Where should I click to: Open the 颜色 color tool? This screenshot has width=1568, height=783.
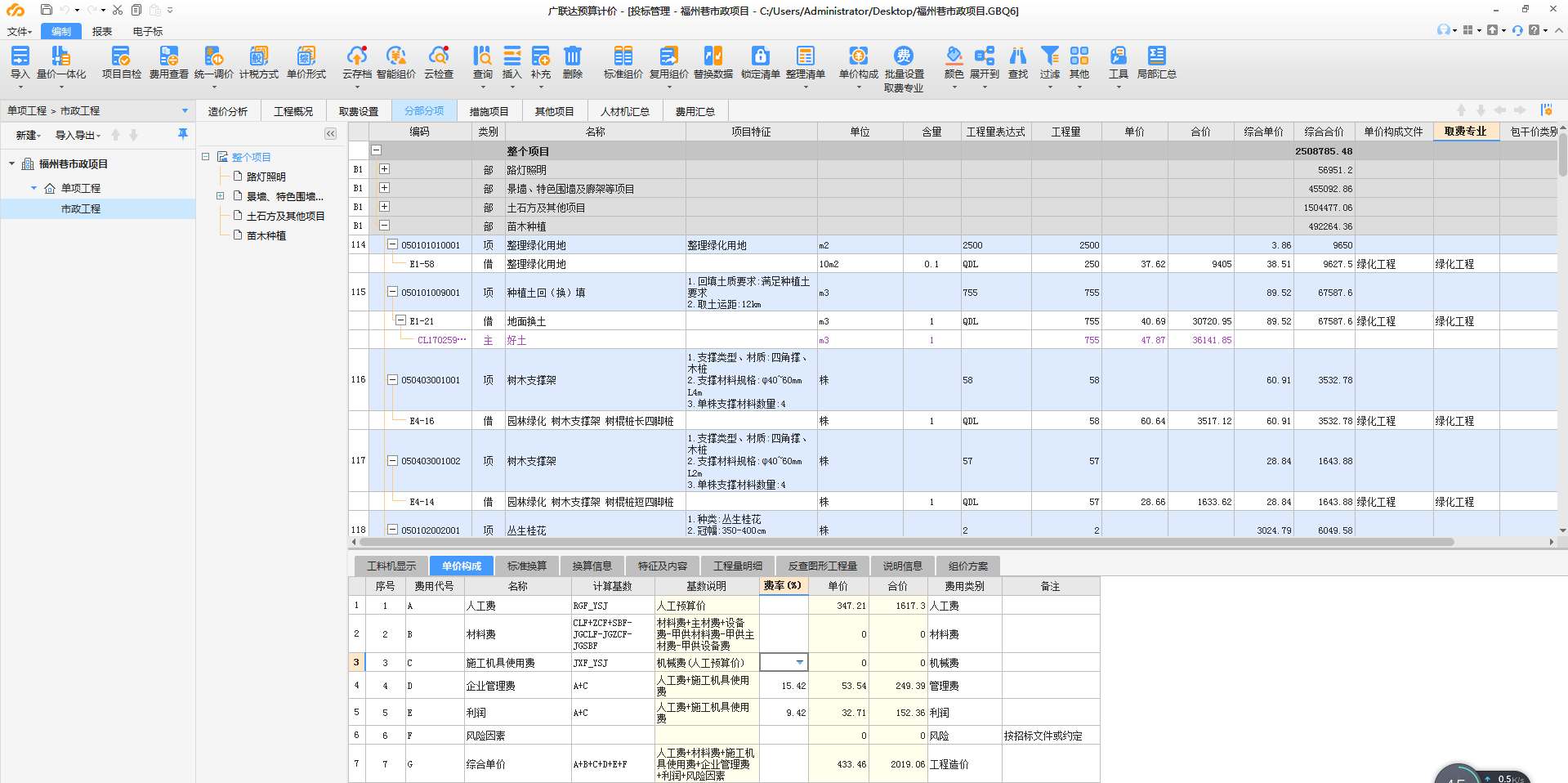954,63
